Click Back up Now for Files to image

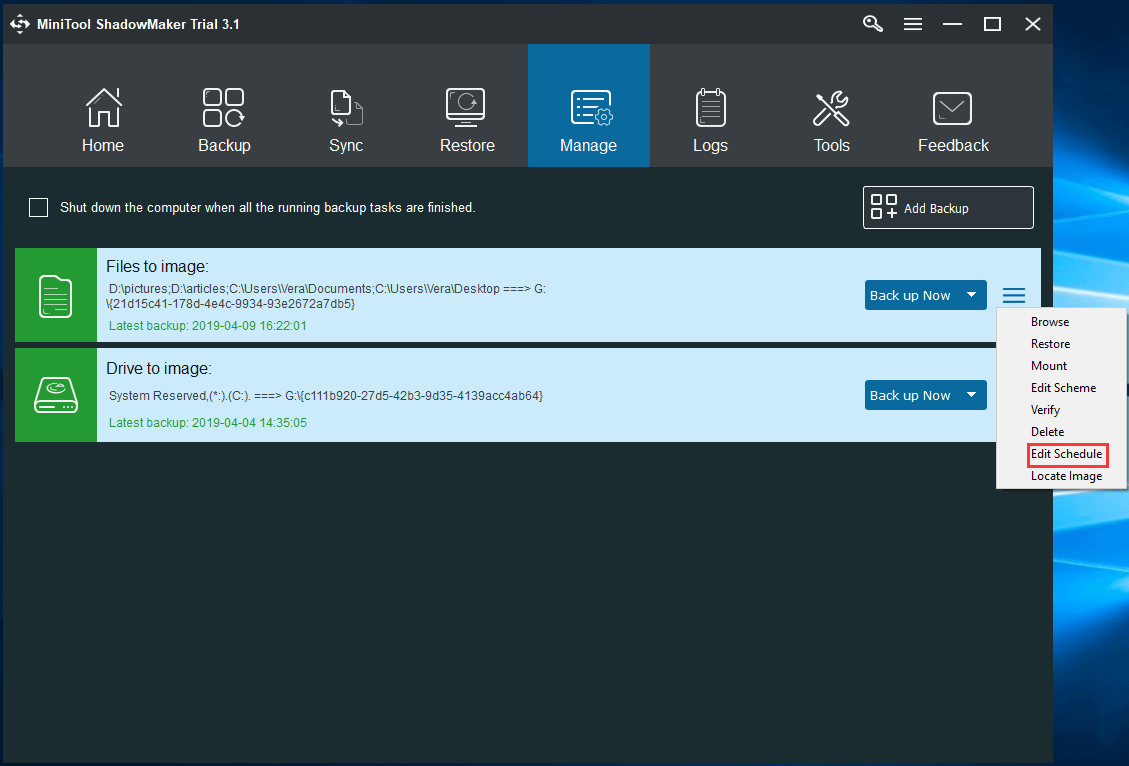(911, 295)
